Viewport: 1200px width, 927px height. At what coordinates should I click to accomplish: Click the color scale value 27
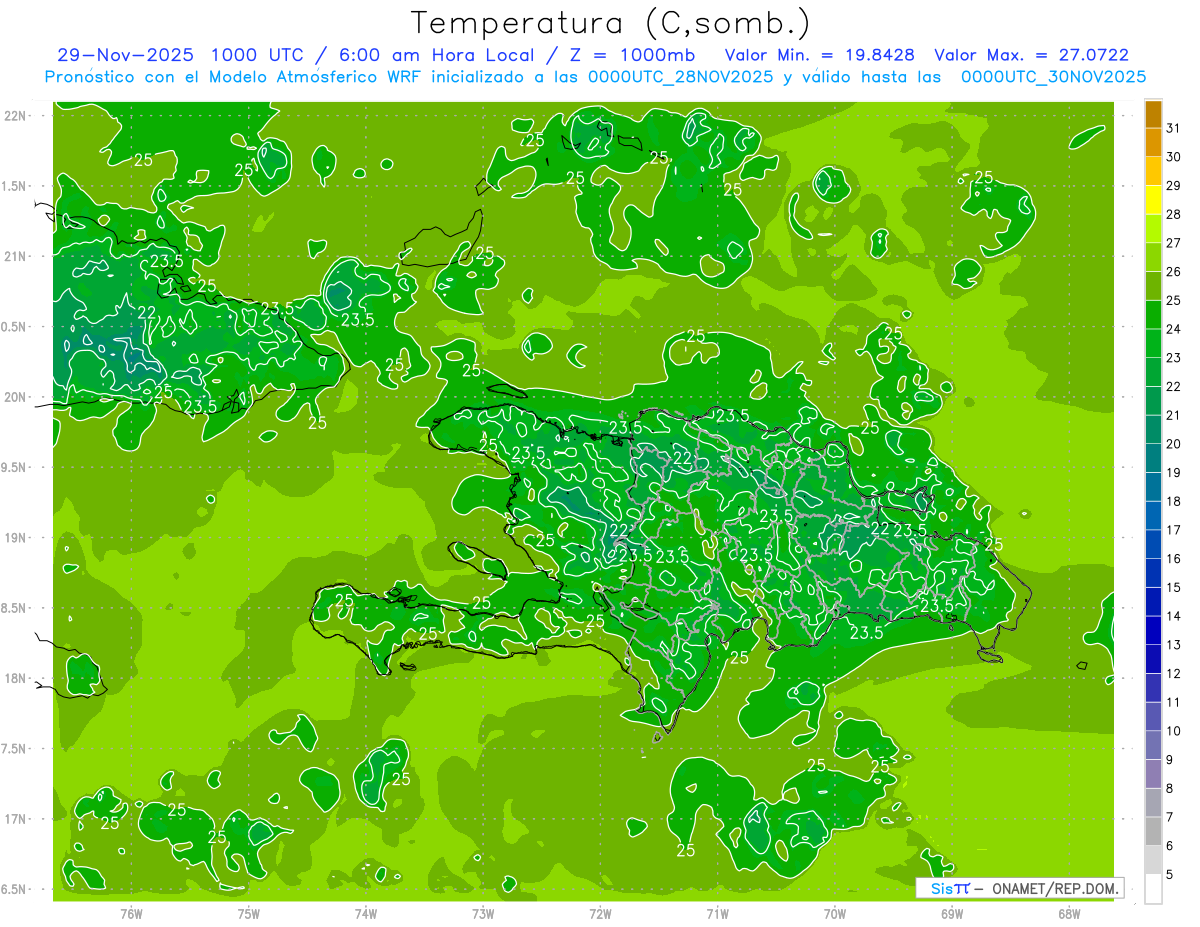[1174, 243]
